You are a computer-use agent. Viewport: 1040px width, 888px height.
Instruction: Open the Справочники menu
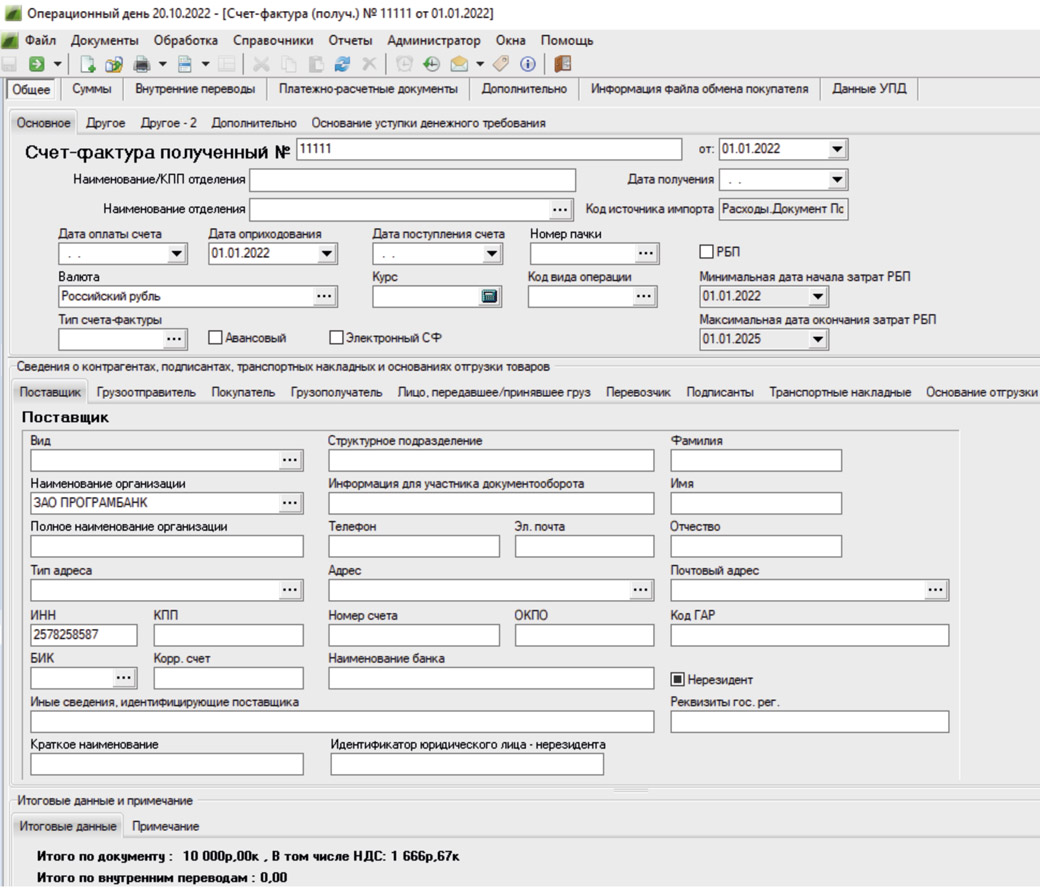coord(273,41)
